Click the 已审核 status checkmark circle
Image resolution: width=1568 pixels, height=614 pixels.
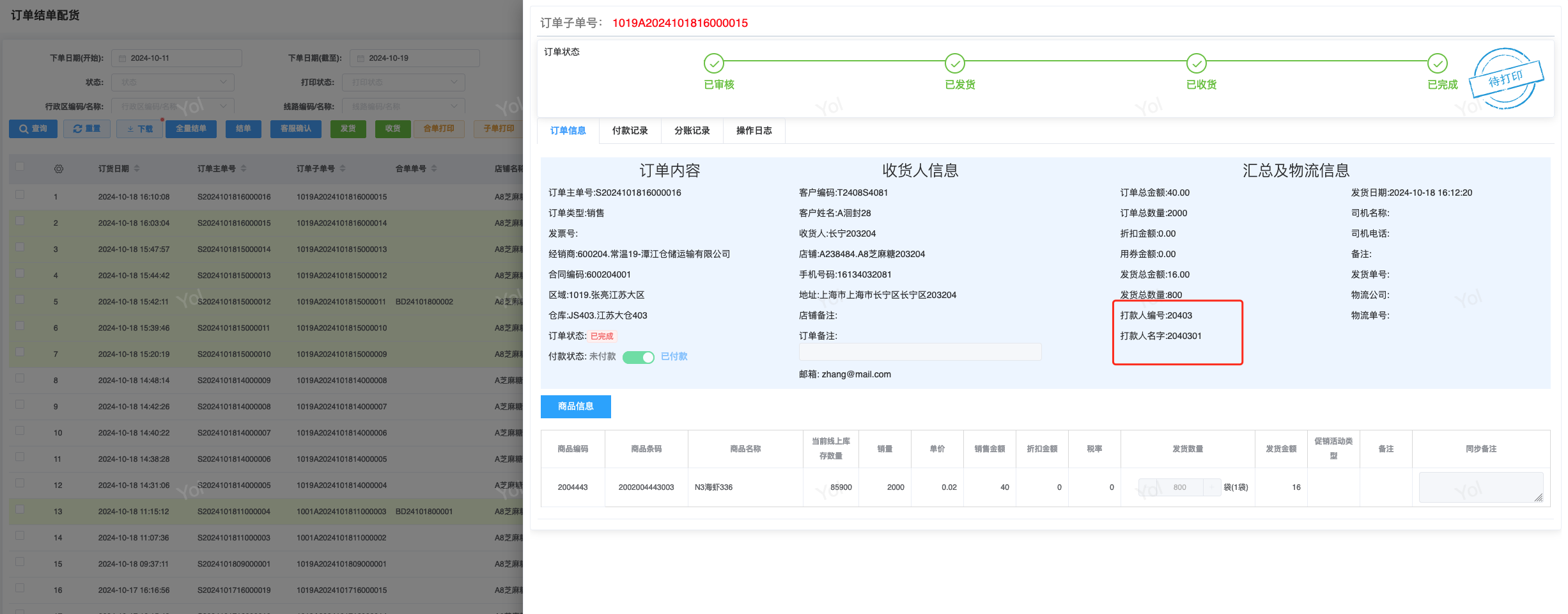(x=713, y=63)
